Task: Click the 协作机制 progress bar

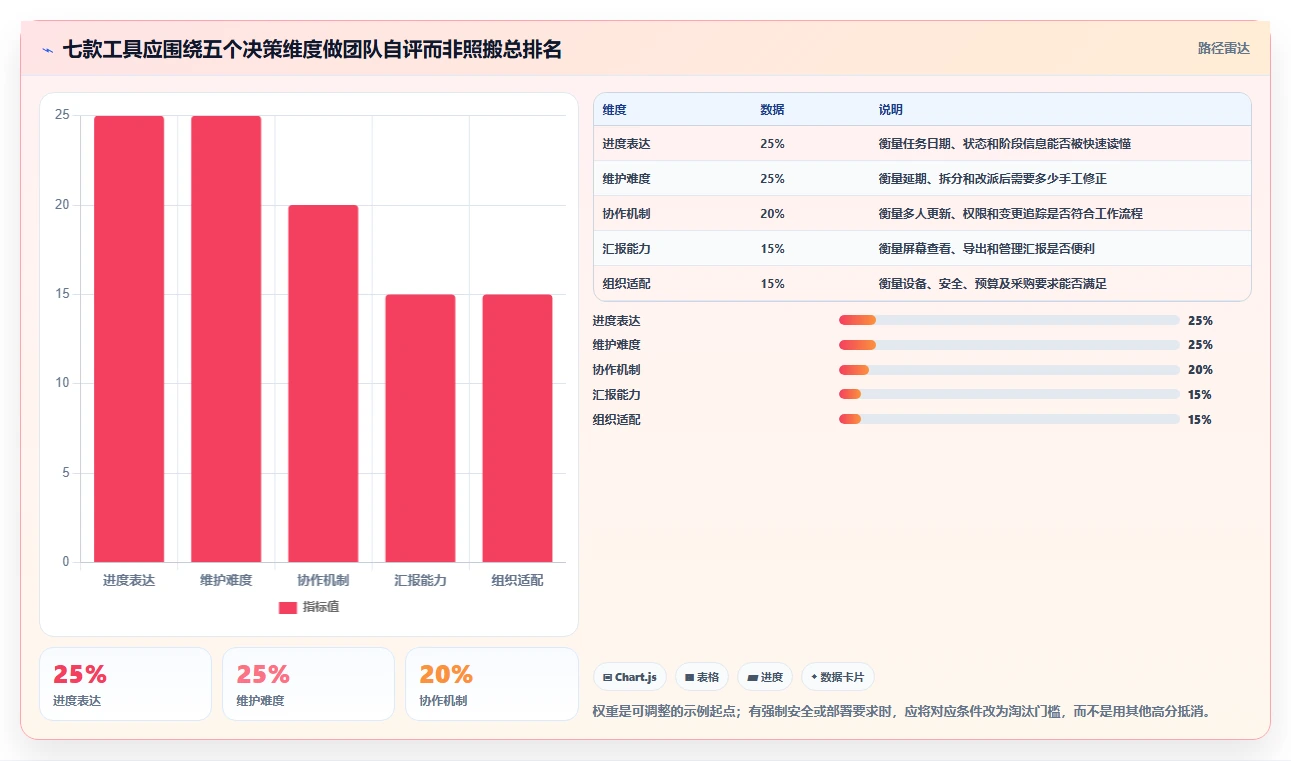Action: coord(1009,370)
